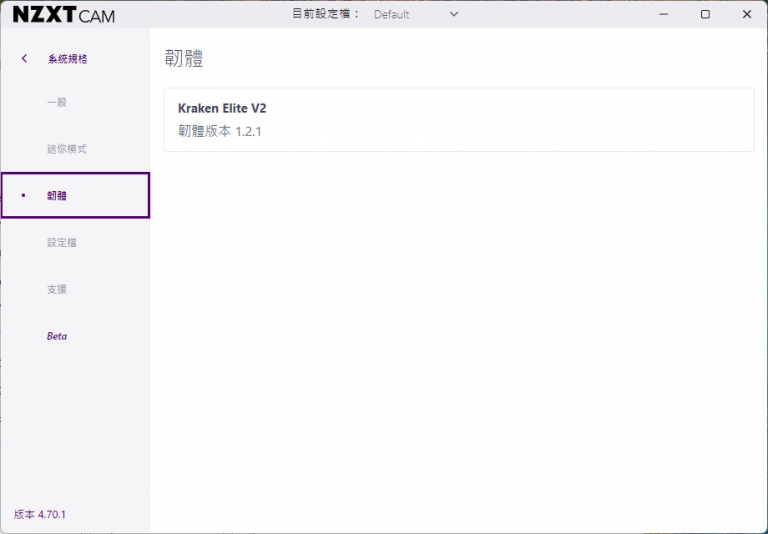
Task: Open the 支援 section
Action: [57, 290]
